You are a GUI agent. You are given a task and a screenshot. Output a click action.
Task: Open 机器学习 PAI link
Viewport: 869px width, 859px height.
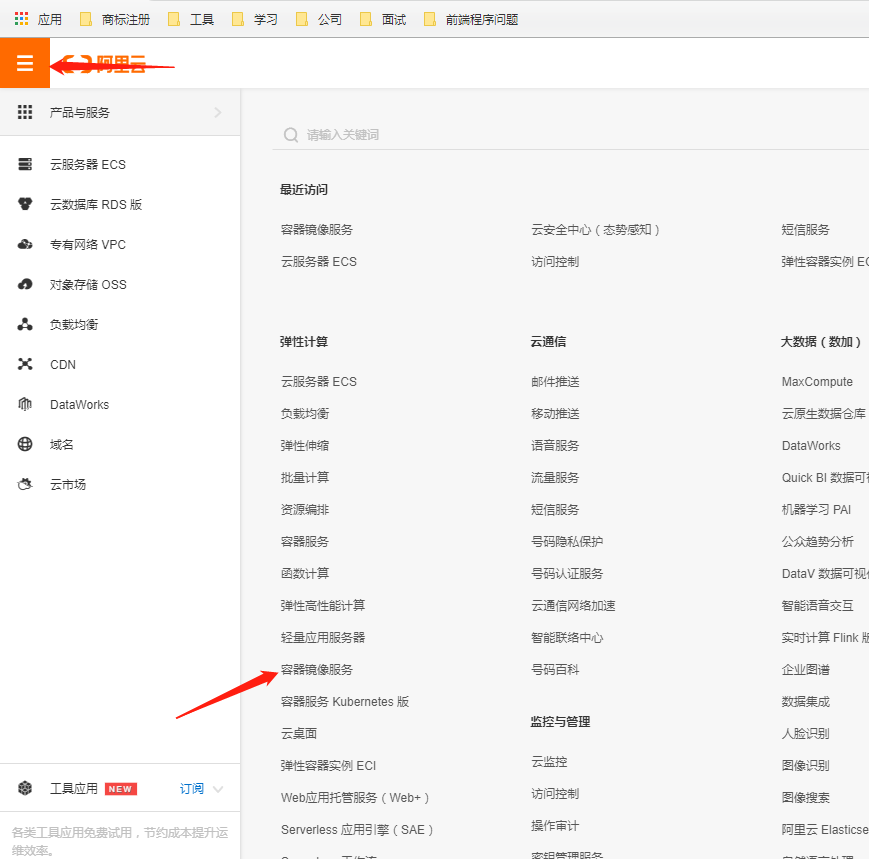816,509
